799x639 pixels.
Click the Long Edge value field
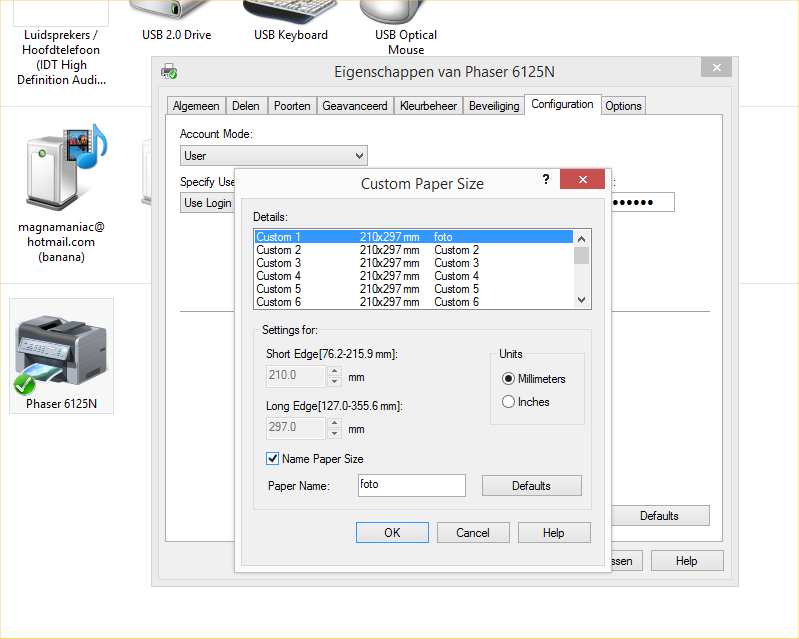coord(296,428)
